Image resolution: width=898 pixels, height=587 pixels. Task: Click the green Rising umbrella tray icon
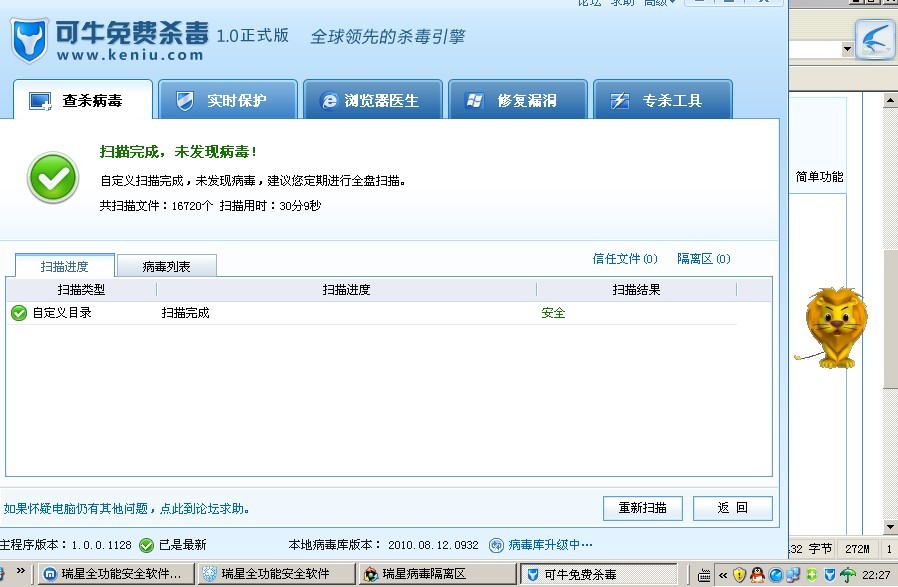coord(848,574)
